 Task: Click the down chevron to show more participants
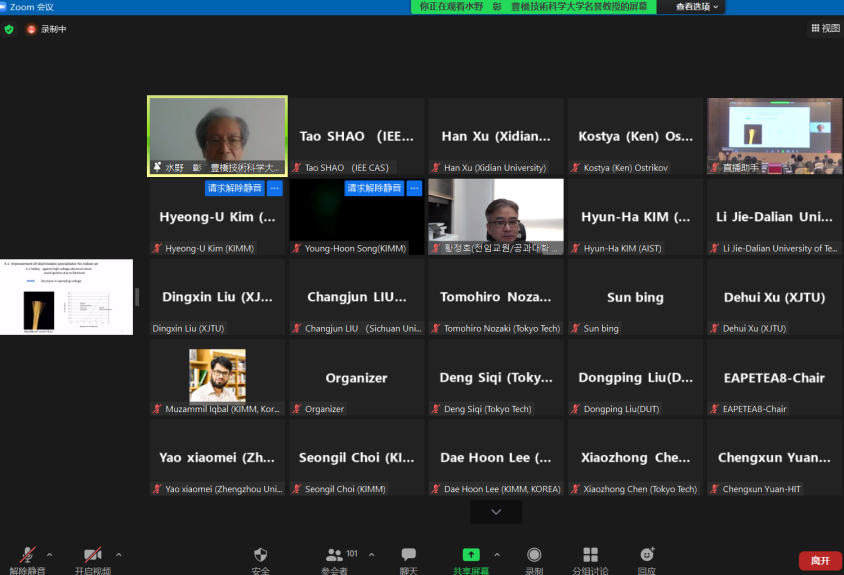click(x=496, y=512)
